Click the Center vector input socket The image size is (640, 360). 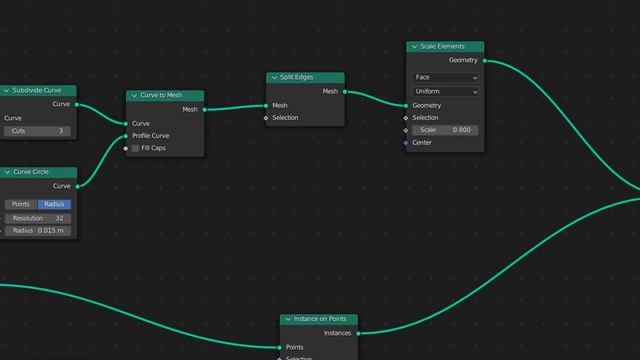point(406,143)
